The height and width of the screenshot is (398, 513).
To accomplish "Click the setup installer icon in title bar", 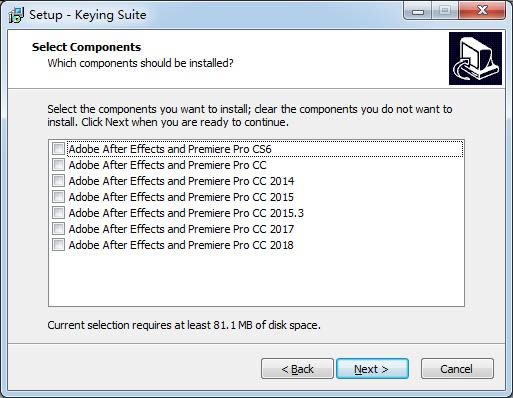I will (x=16, y=15).
